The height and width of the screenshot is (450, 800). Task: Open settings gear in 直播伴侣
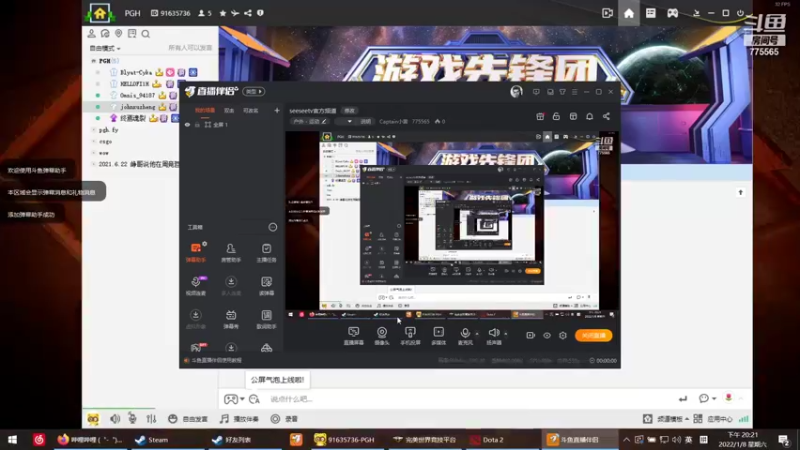click(x=563, y=335)
